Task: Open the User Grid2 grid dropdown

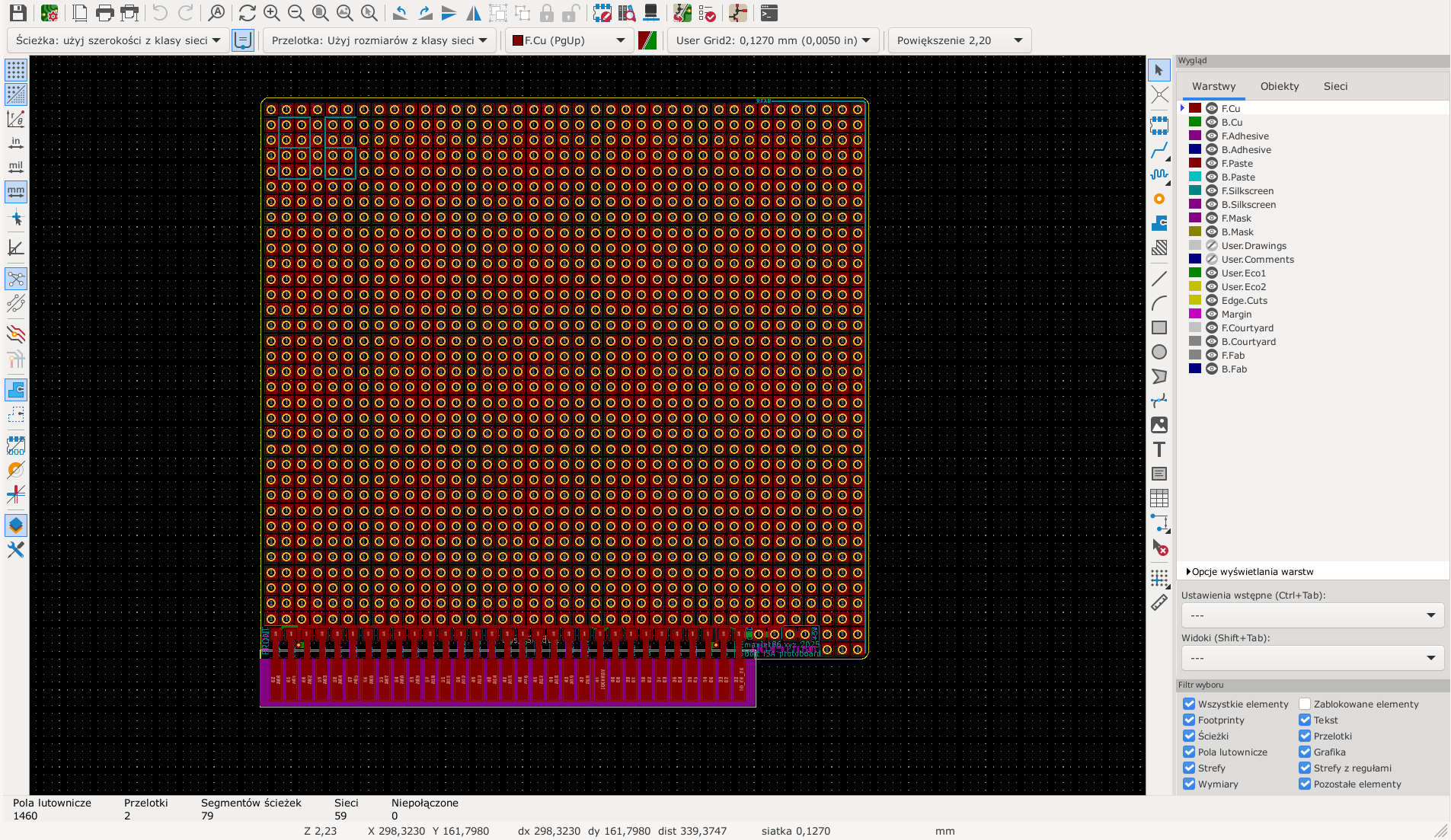Action: click(773, 40)
